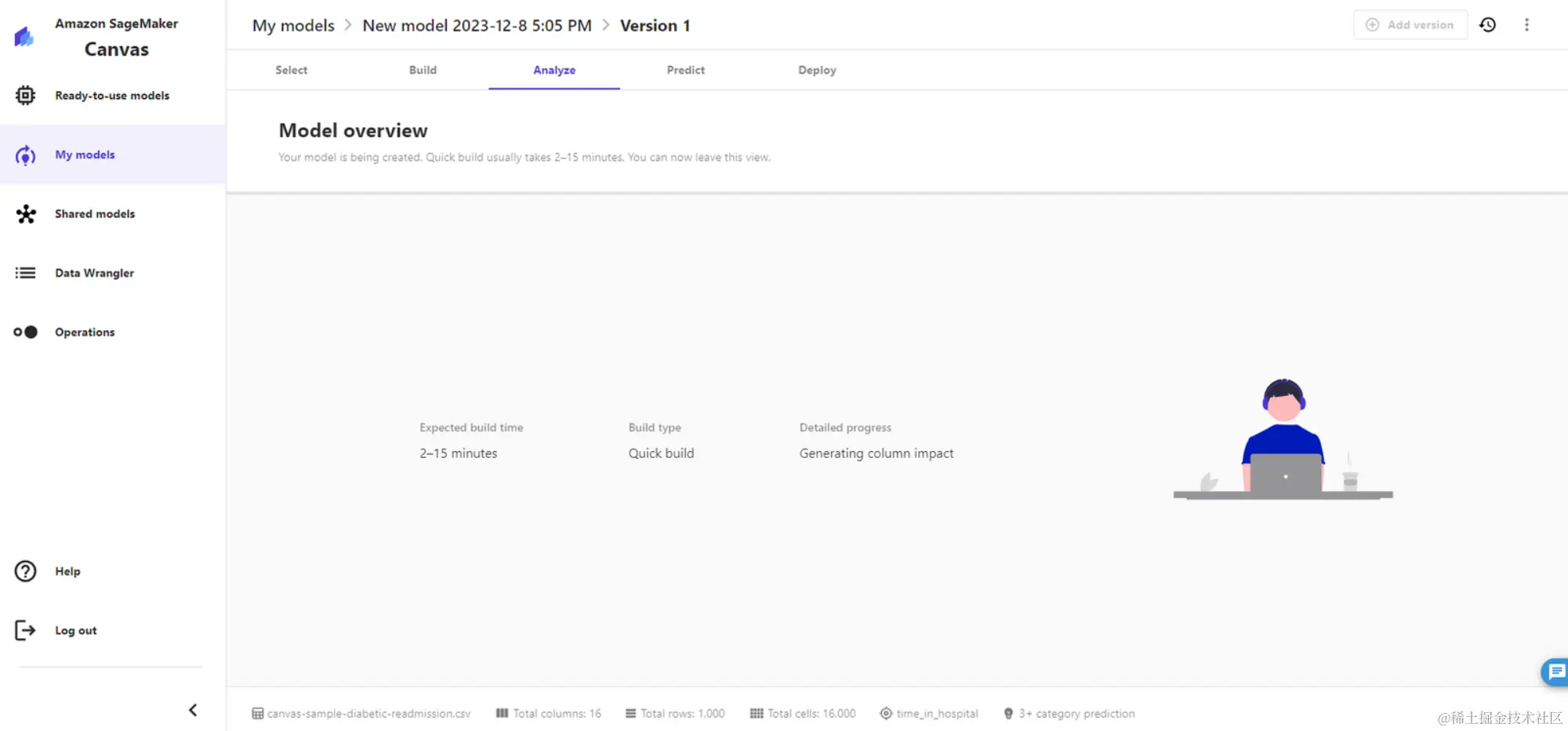Go to the Predict tab

[686, 70]
